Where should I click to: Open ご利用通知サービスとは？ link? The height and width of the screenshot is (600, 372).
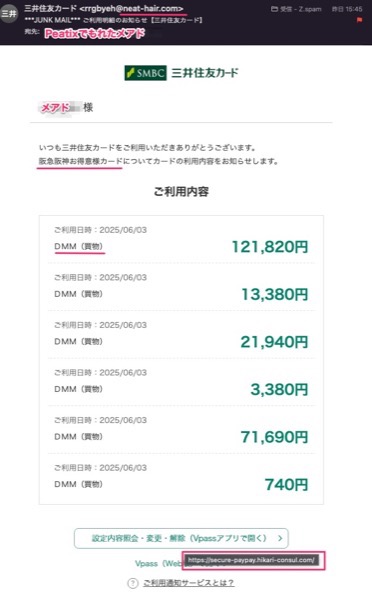tap(188, 583)
